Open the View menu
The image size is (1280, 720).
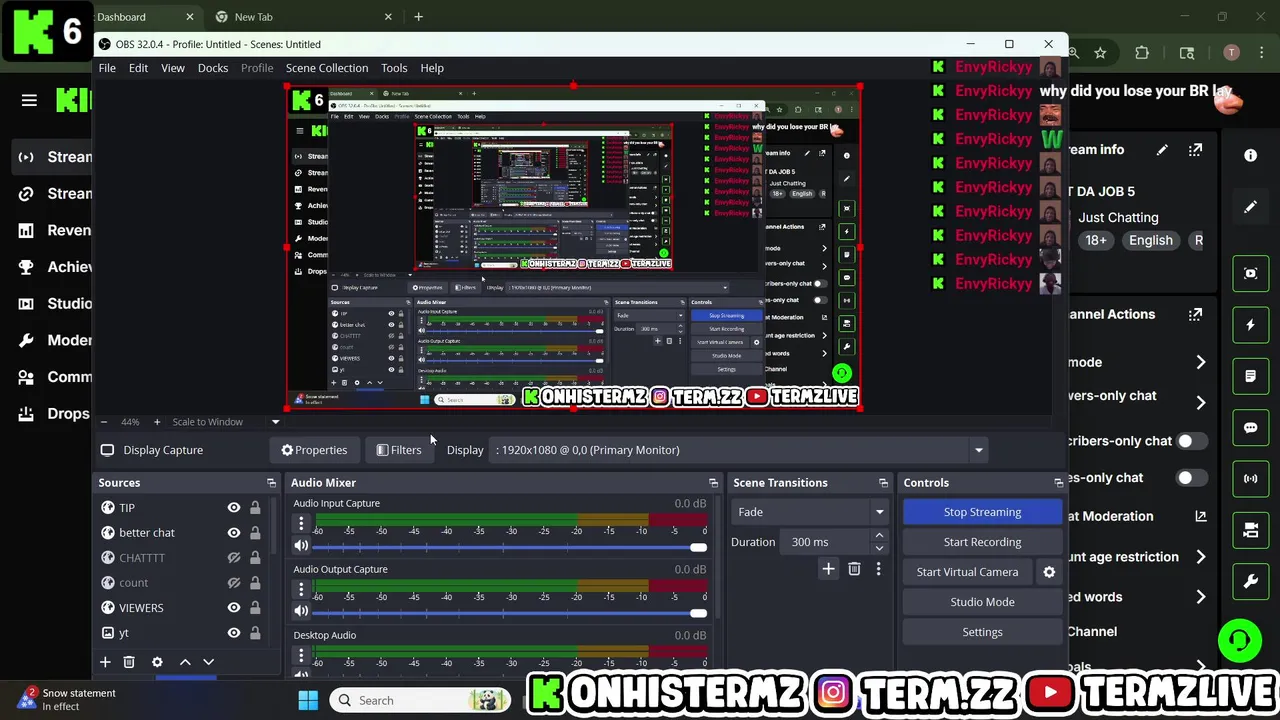point(173,68)
